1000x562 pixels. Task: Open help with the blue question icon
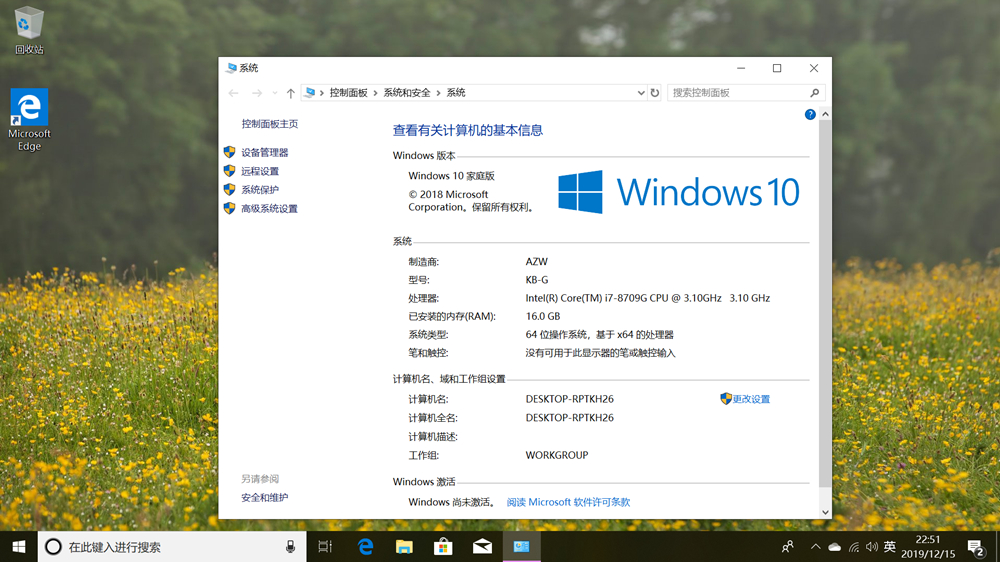810,114
